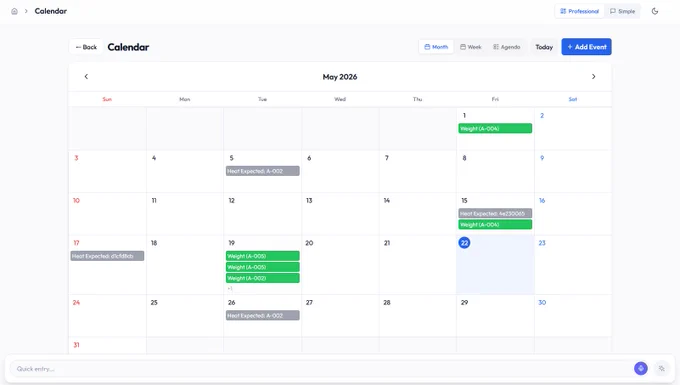Switch to Simple mode

coord(622,11)
